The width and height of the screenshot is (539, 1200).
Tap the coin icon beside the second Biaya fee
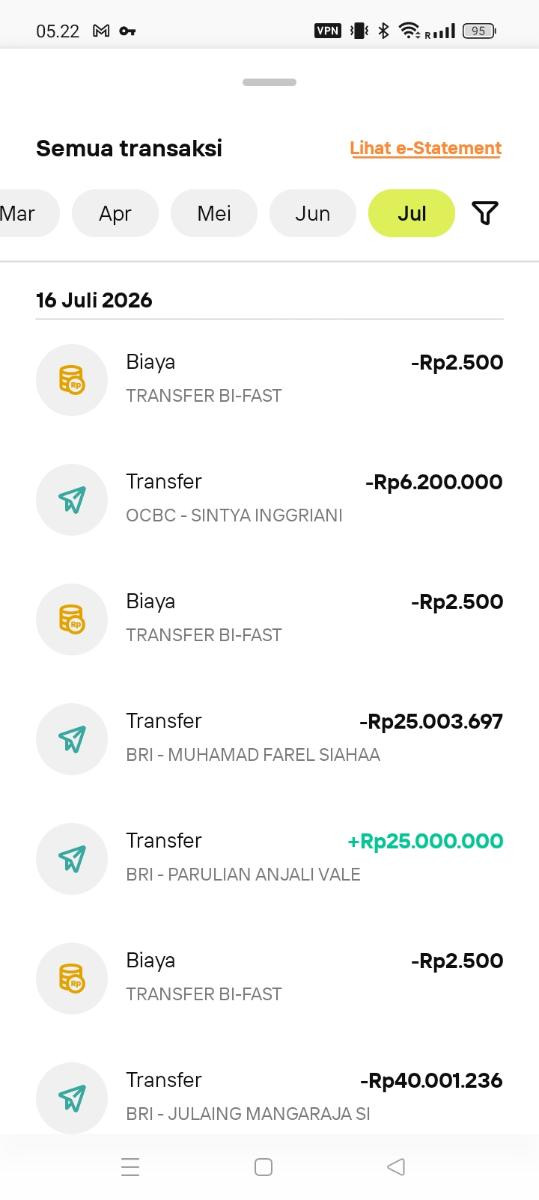coord(71,619)
